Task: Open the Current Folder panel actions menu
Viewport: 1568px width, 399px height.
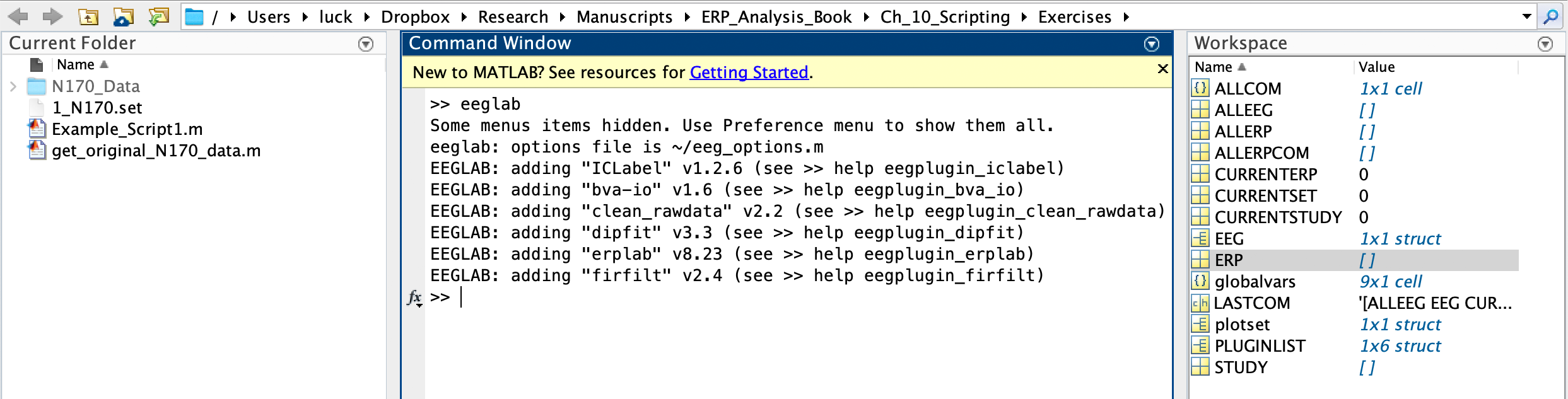Action: 366,44
